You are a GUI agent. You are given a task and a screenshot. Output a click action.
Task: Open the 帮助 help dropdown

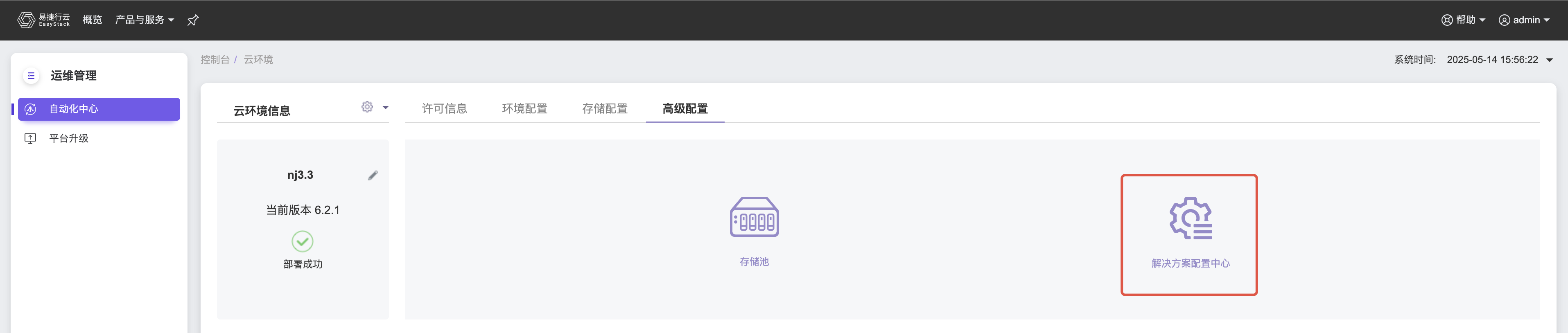pyautogui.click(x=1463, y=20)
